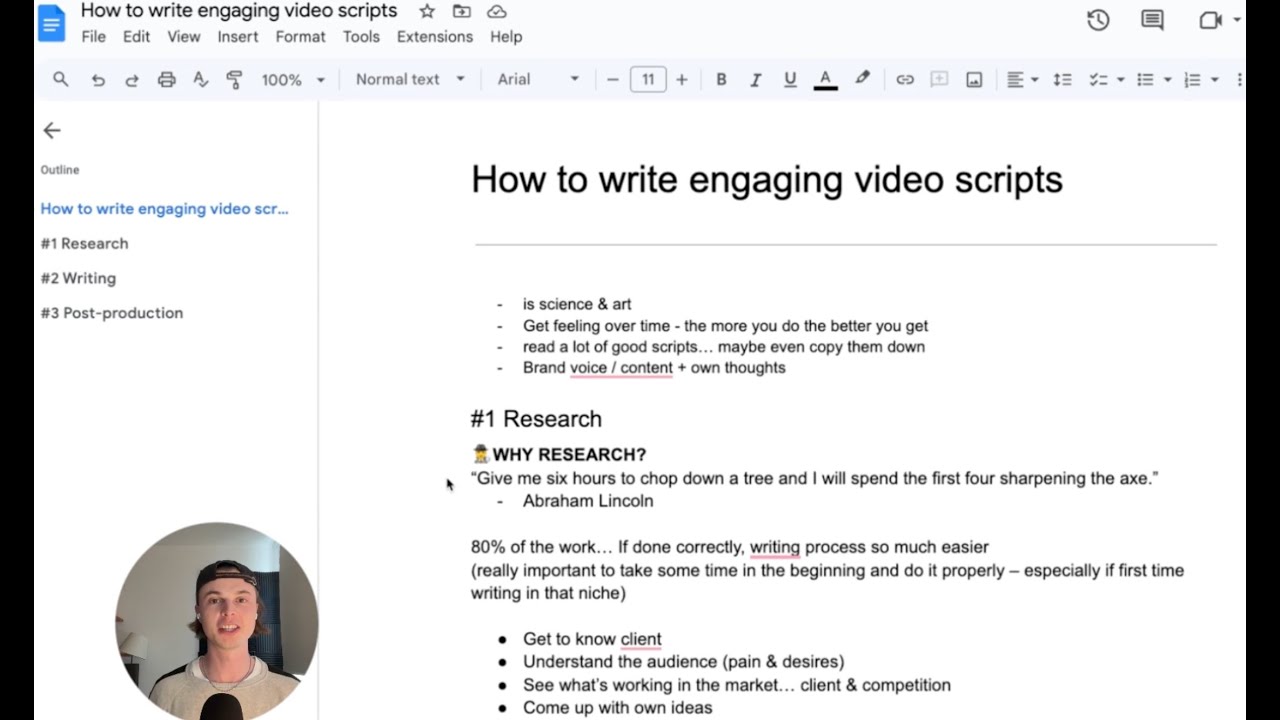Open the 100% zoom dropdown

point(293,79)
